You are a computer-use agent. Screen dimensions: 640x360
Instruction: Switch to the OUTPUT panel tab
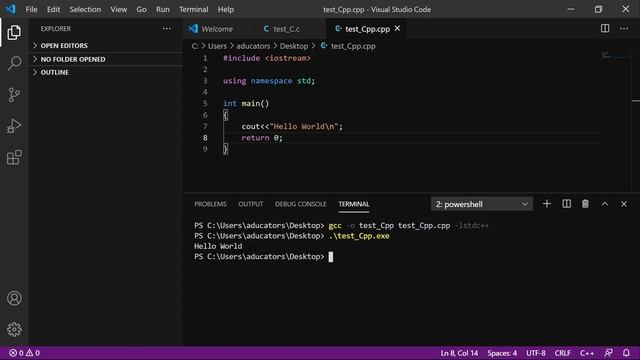251,204
